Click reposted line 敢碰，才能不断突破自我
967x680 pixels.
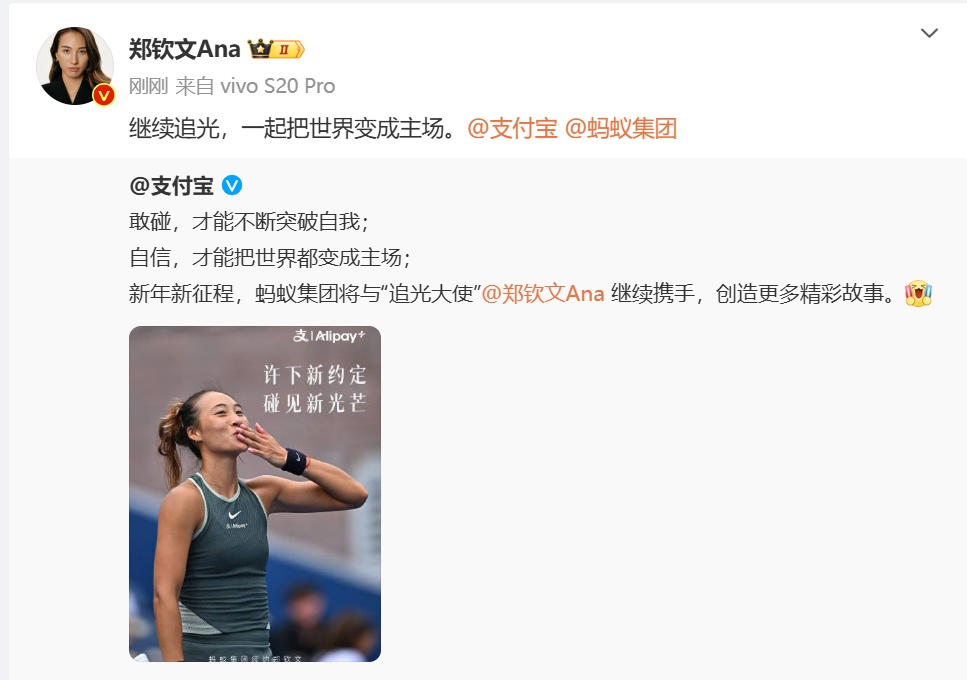249,221
